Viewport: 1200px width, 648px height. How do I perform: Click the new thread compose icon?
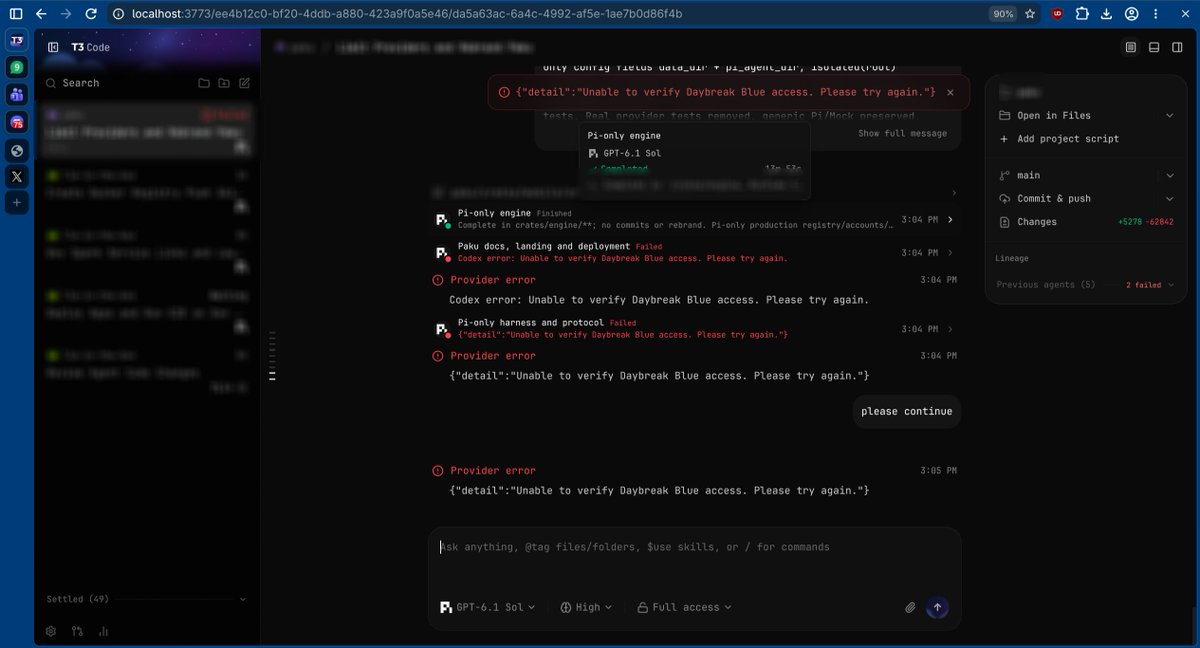click(245, 83)
